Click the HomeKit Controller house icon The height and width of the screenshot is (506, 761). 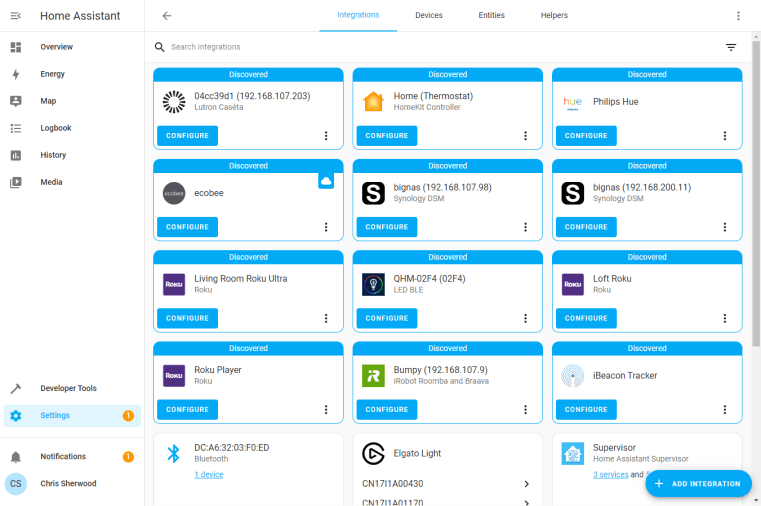coord(373,102)
